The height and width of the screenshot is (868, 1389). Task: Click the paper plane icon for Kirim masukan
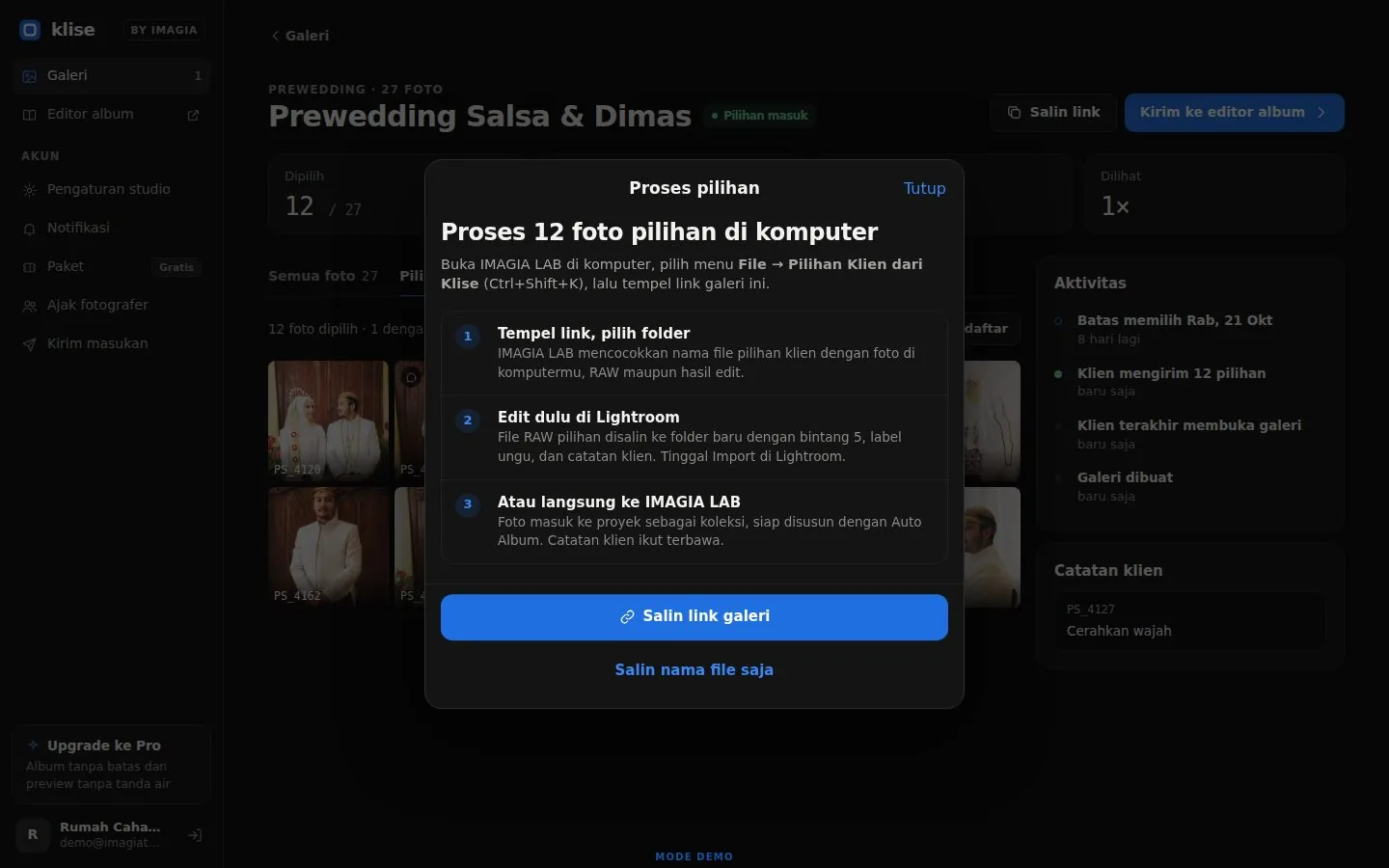point(29,344)
